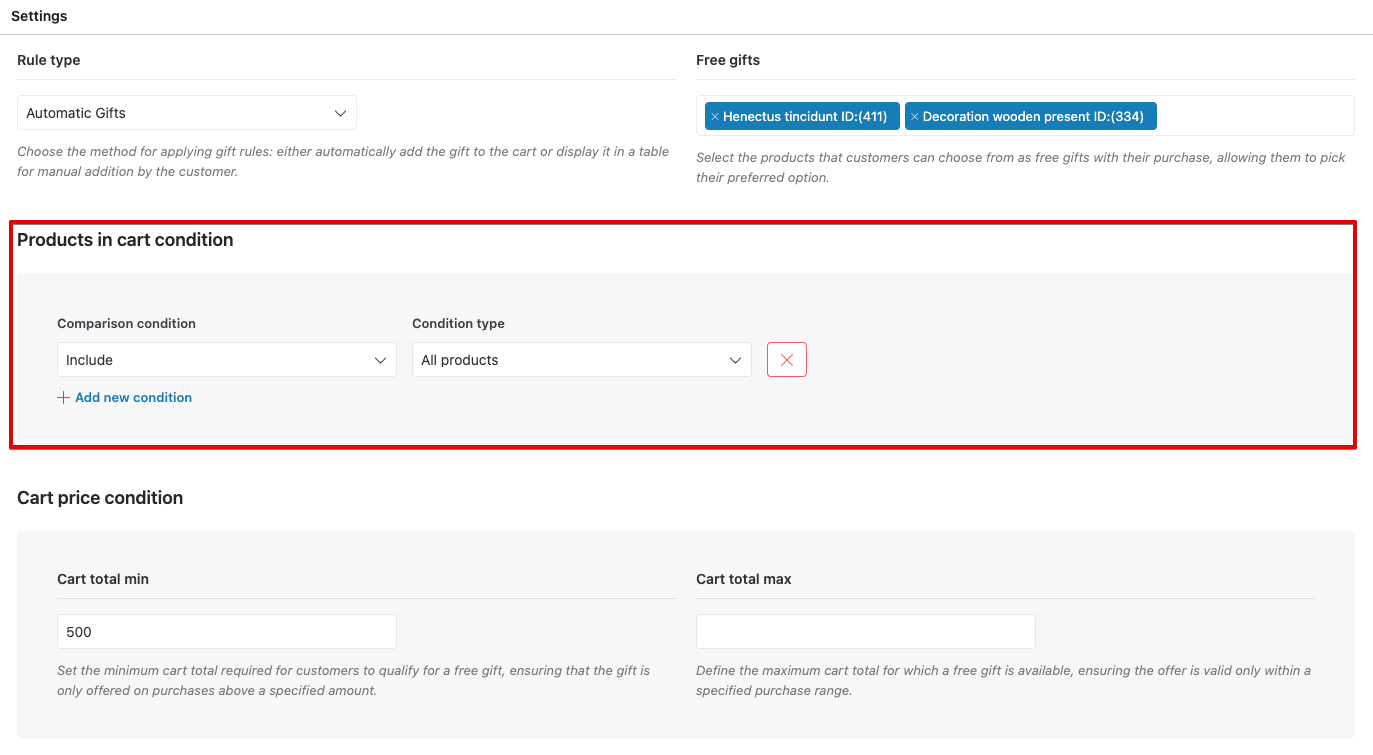The image size is (1373, 755).
Task: Click the chevron on the All products dropdown
Action: coord(735,360)
